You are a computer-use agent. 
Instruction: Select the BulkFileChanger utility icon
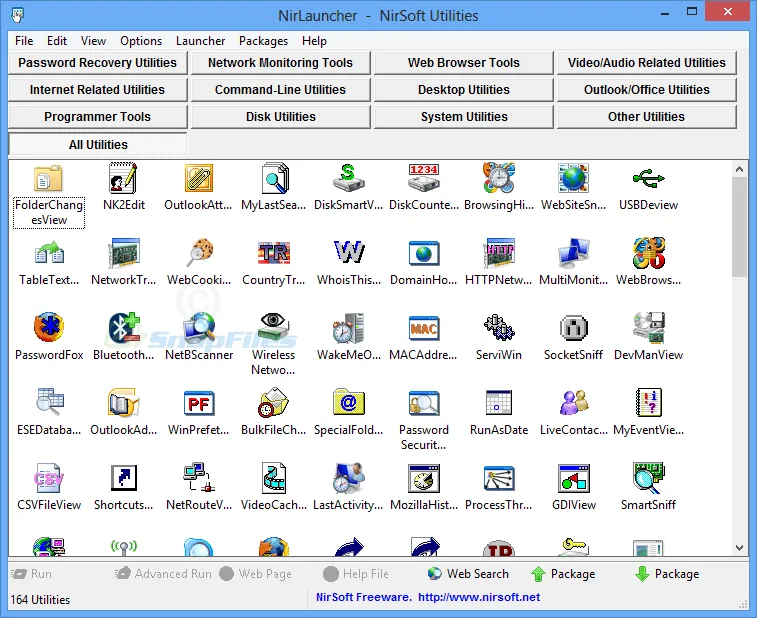click(x=273, y=403)
